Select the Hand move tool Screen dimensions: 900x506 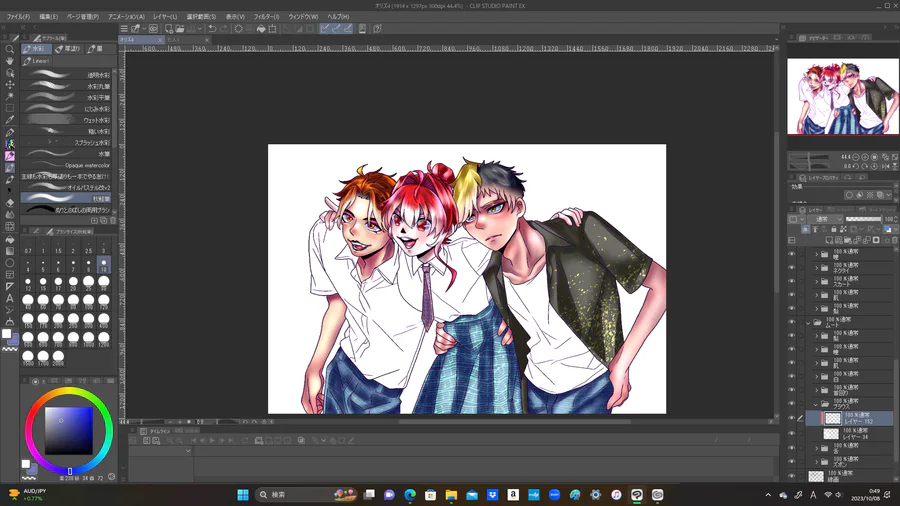coord(10,61)
